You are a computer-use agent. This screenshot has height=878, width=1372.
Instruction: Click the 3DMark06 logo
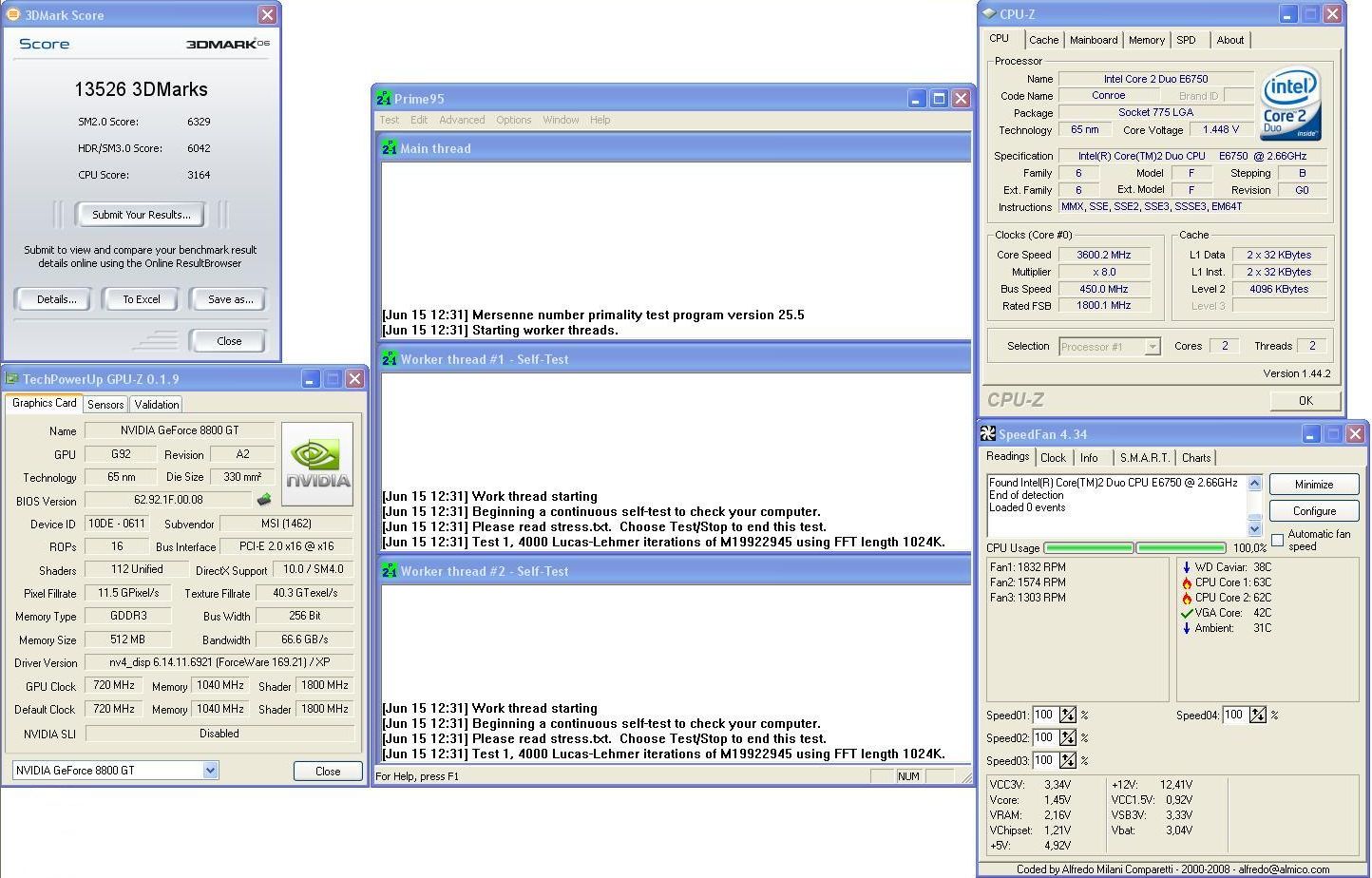pyautogui.click(x=228, y=44)
